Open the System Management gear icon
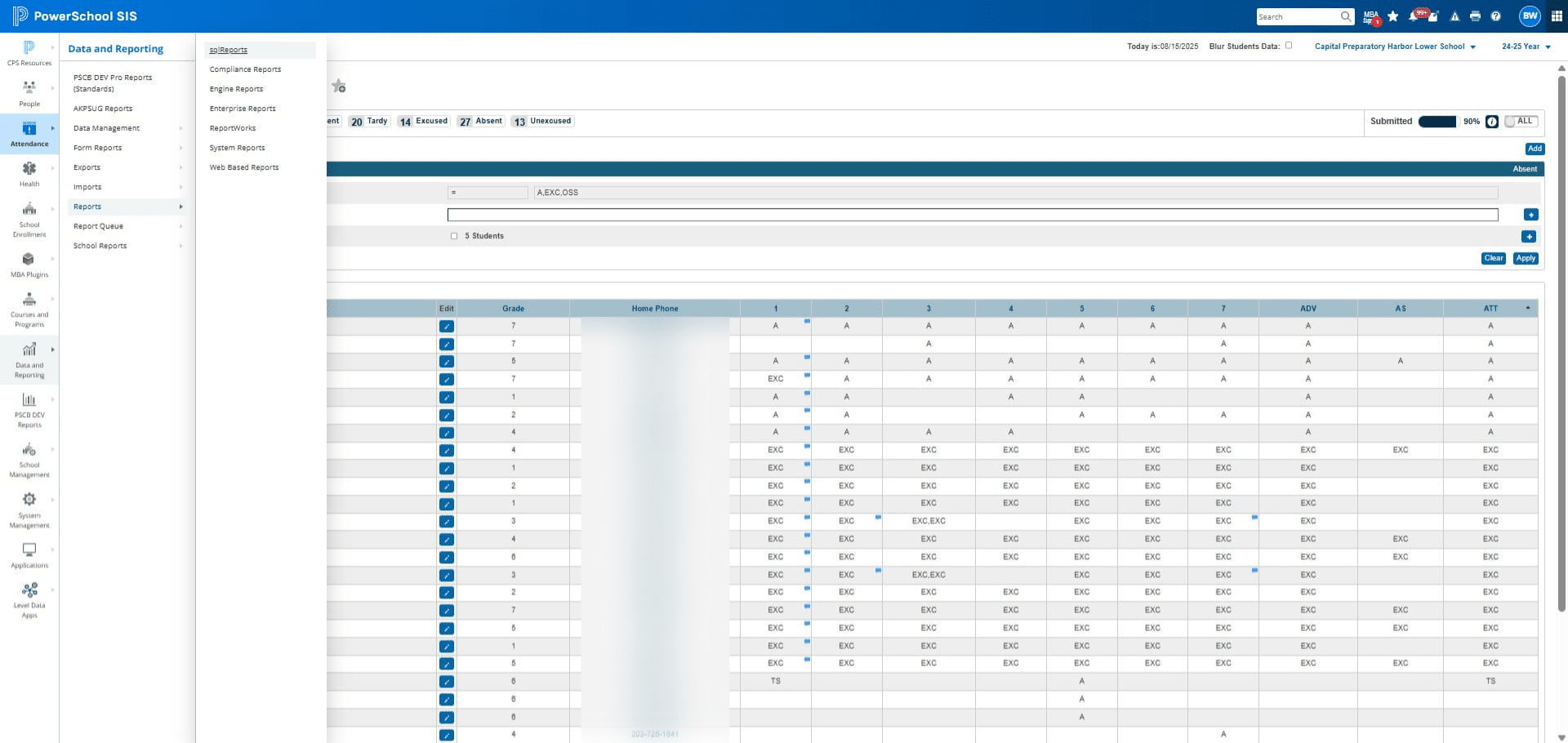 pos(29,499)
